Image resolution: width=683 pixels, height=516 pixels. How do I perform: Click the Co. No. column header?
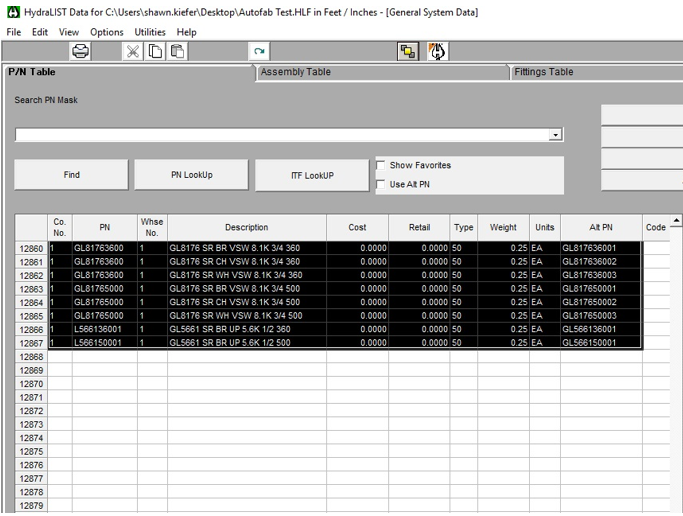point(60,227)
